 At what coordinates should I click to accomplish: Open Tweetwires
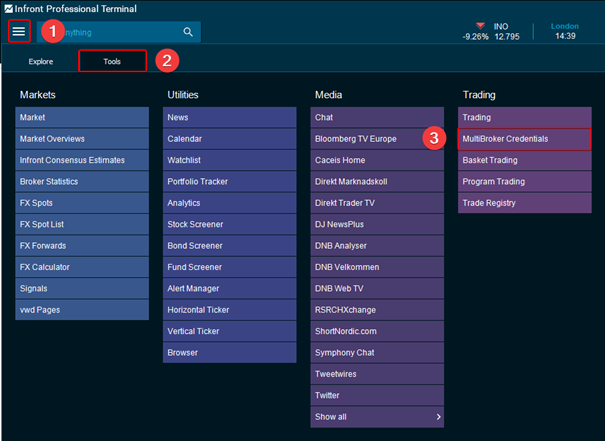[x=377, y=374]
